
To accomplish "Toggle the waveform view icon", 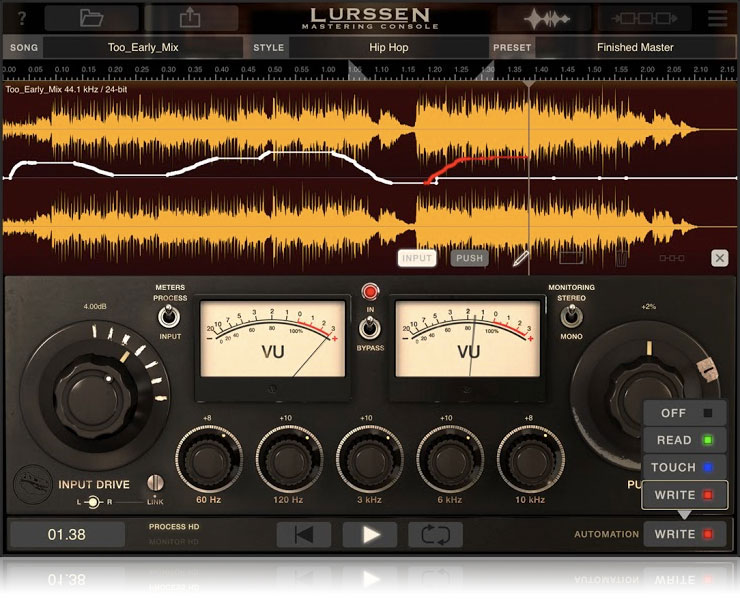I will [x=547, y=18].
